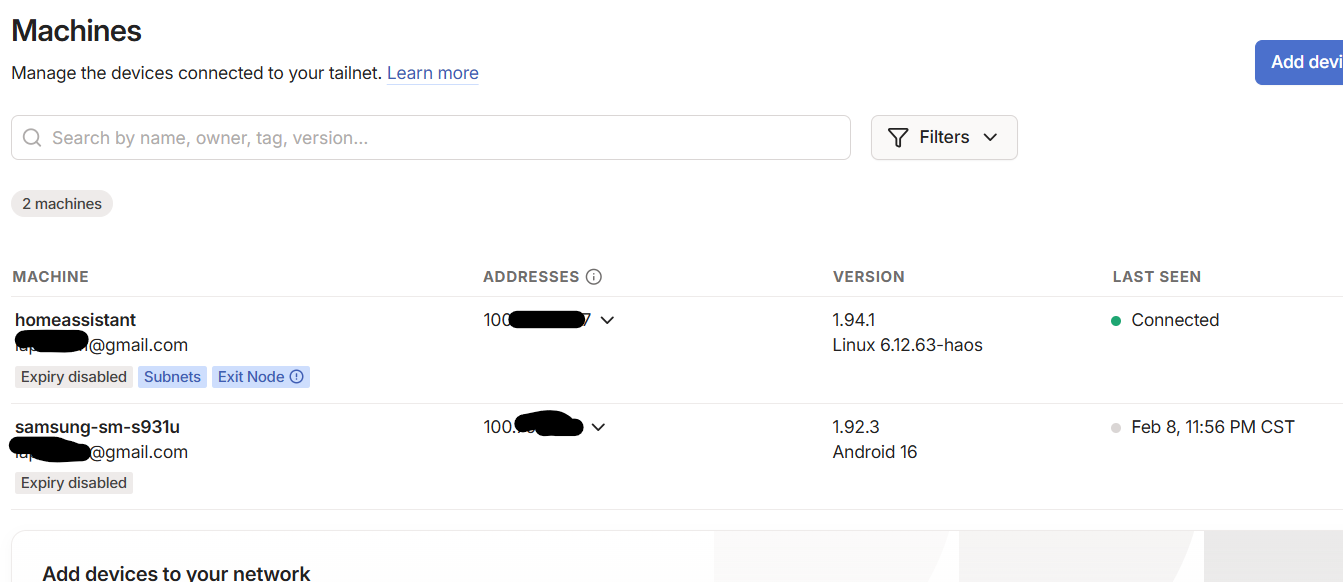Click the Subnets badge on homeassistant
The width and height of the screenshot is (1343, 582).
point(172,377)
